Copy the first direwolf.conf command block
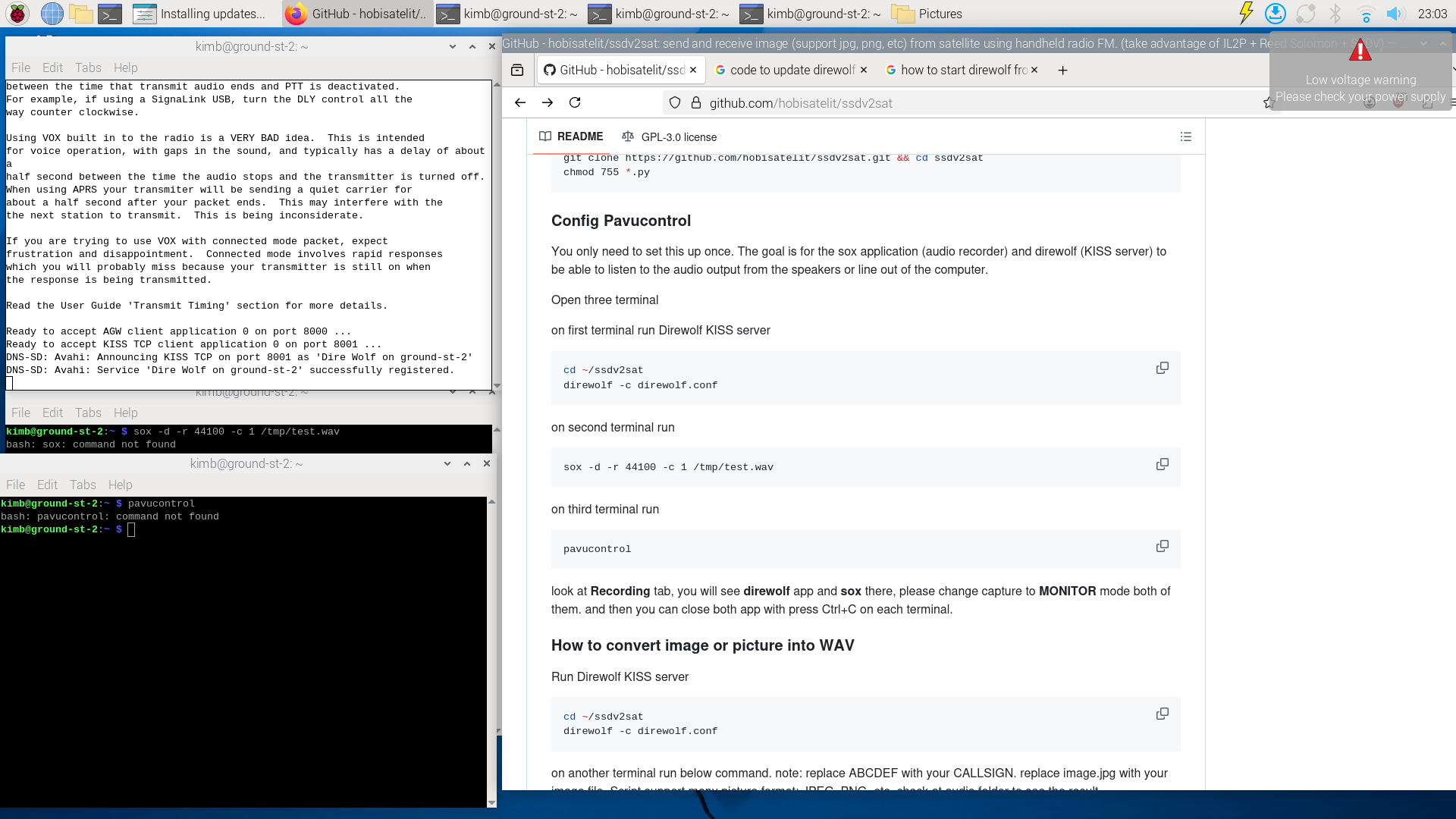 pyautogui.click(x=1162, y=368)
